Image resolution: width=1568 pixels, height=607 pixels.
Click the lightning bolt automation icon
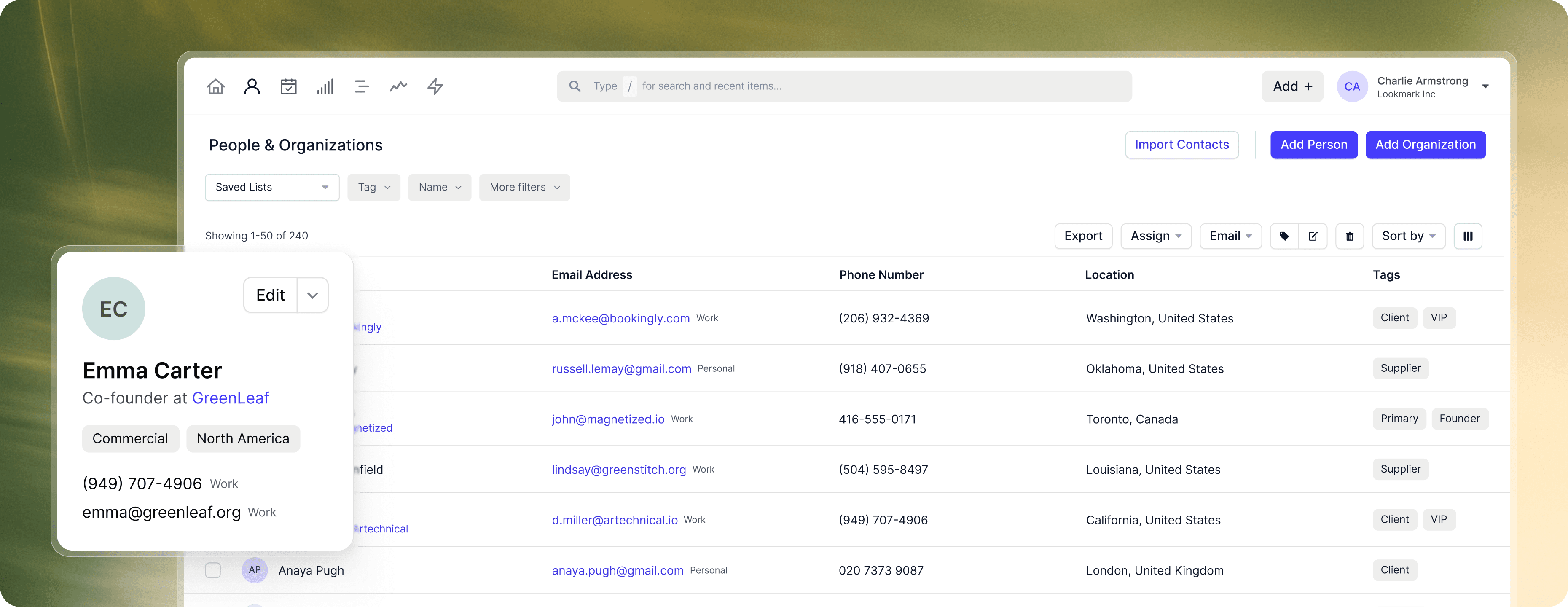point(435,86)
